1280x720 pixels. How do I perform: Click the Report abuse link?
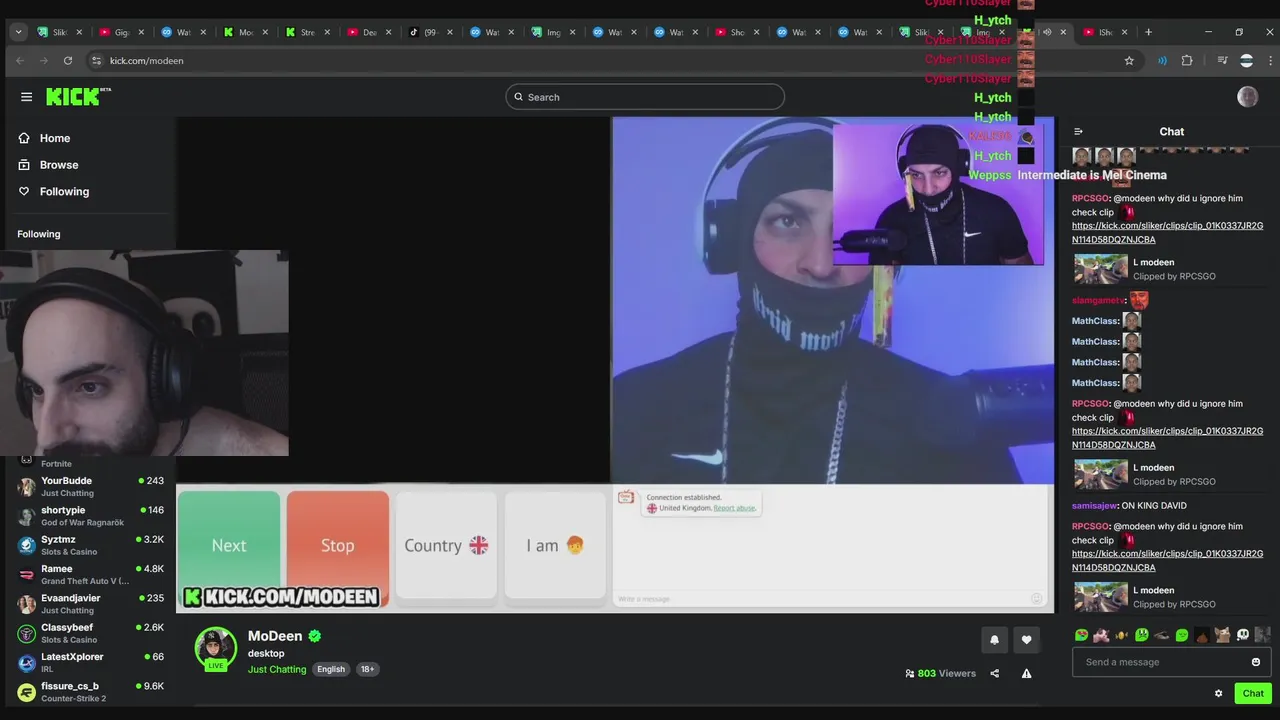click(734, 508)
